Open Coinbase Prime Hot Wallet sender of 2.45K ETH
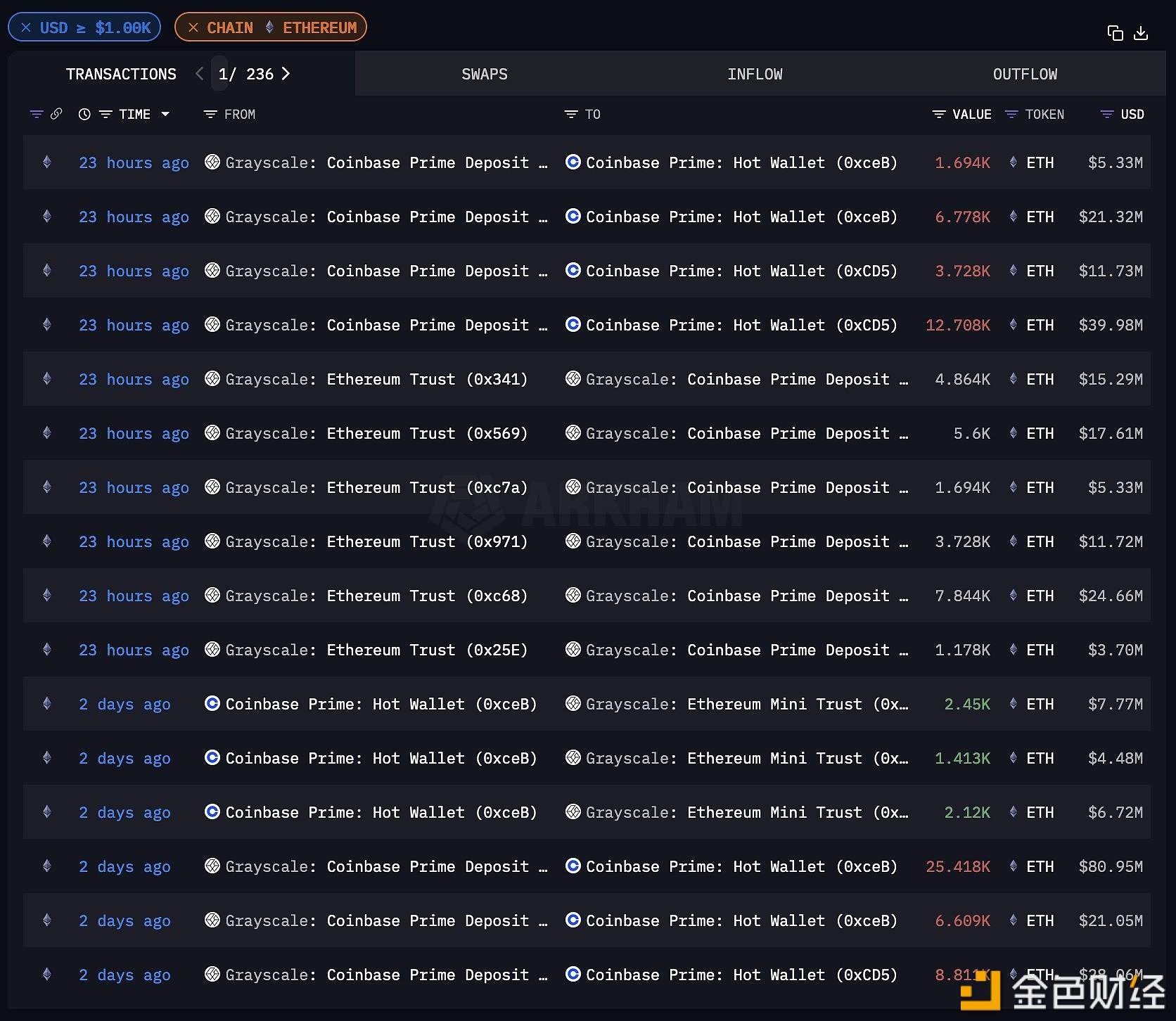 (381, 704)
